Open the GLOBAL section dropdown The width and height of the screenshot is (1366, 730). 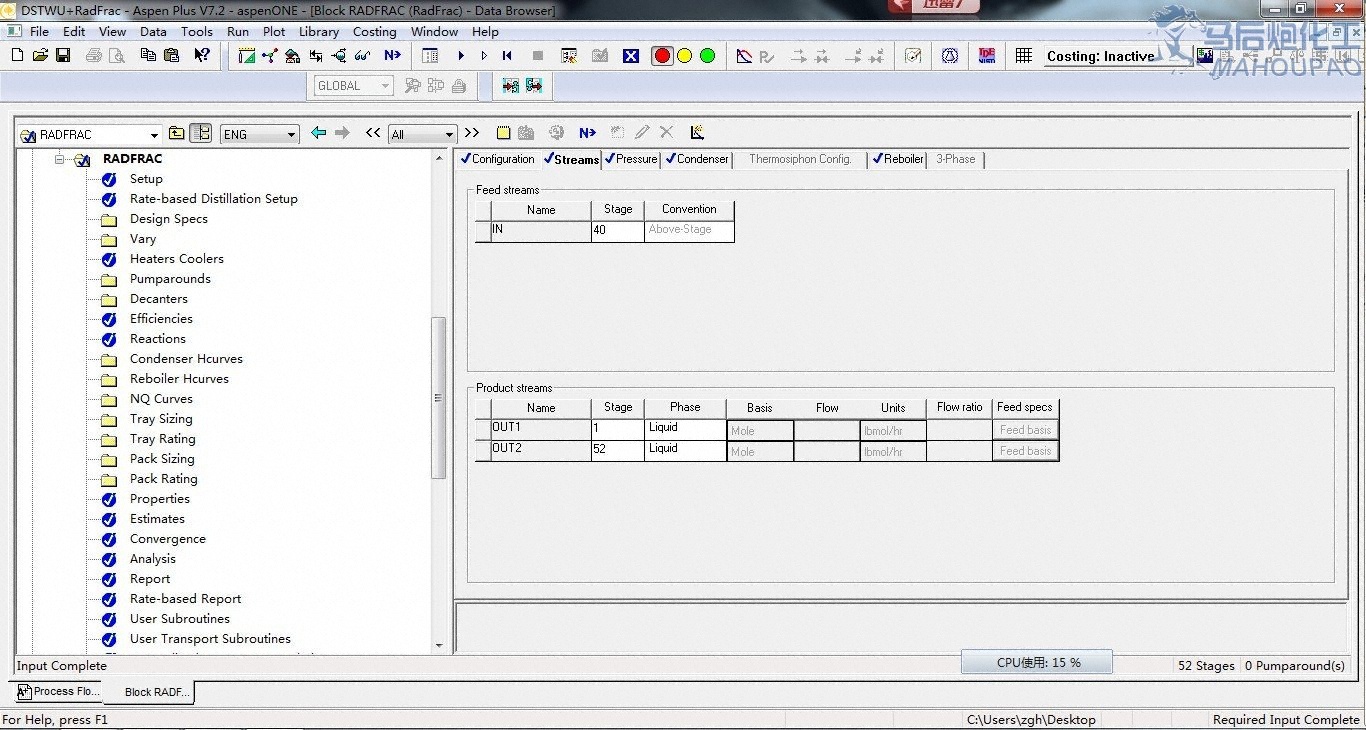386,86
